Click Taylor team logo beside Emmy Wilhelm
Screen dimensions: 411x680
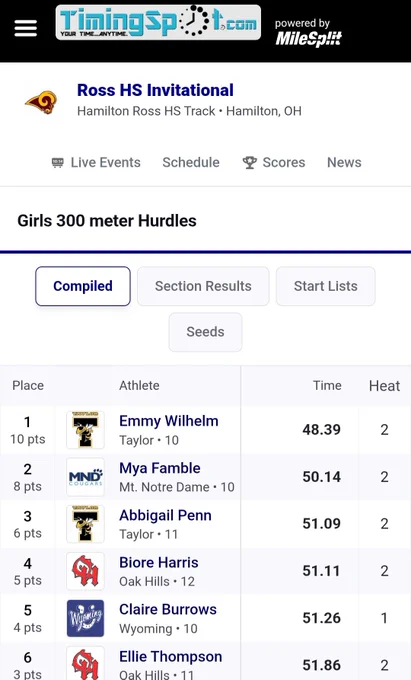coord(85,430)
